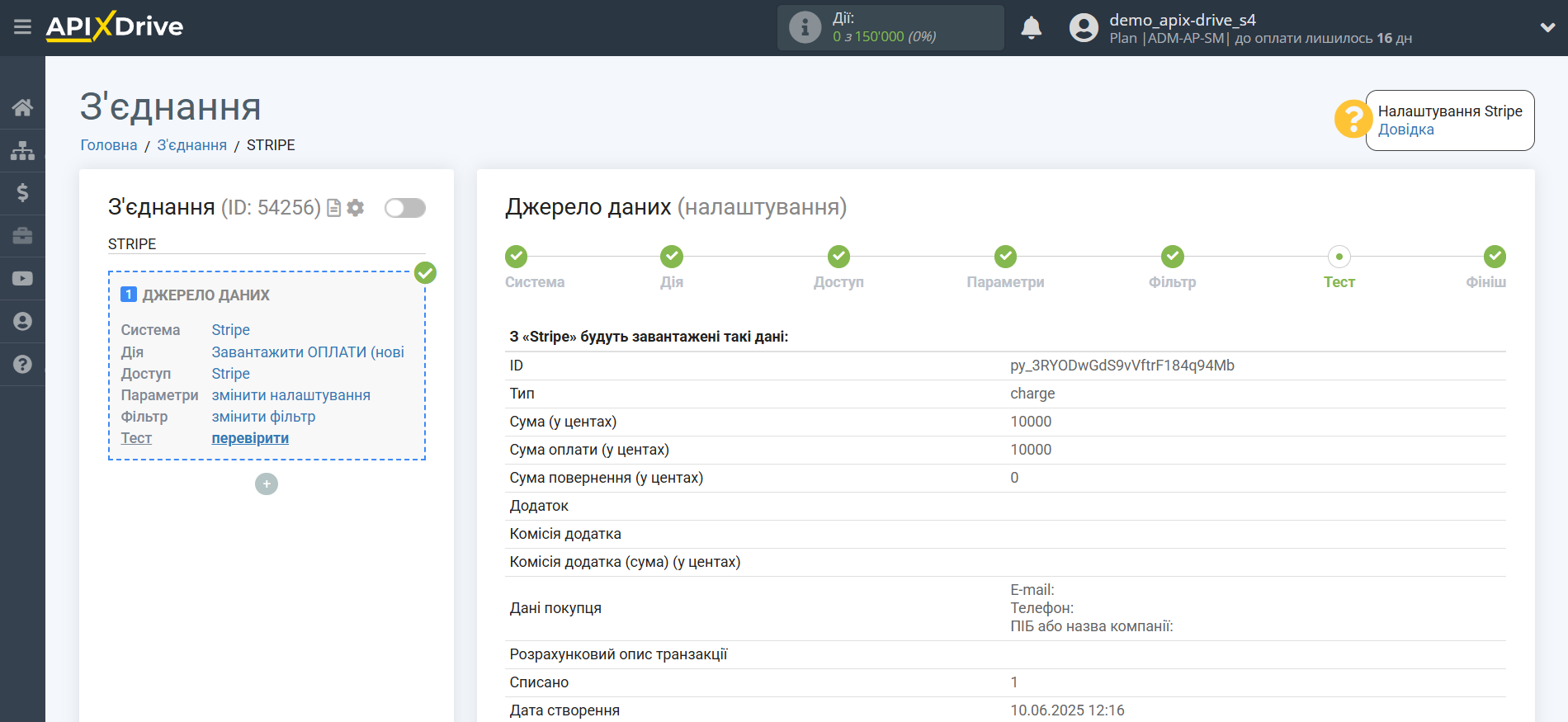Go to Дія step

tap(672, 282)
